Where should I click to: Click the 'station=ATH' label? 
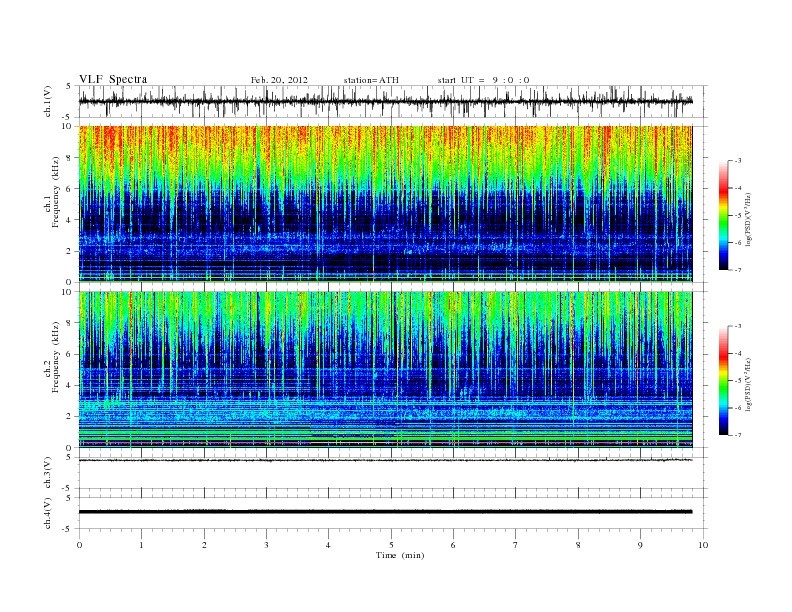371,80
